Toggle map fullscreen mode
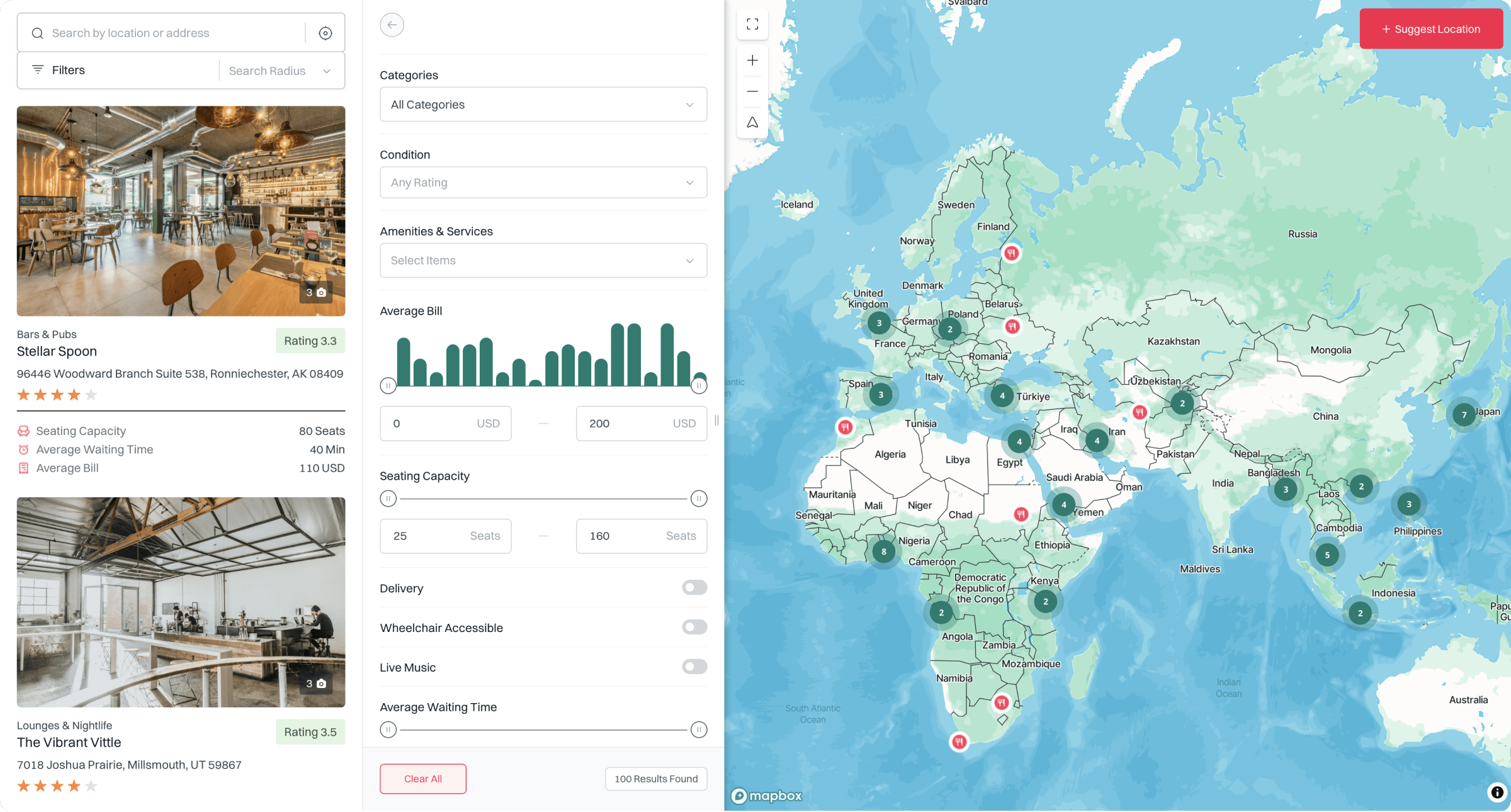 [752, 25]
